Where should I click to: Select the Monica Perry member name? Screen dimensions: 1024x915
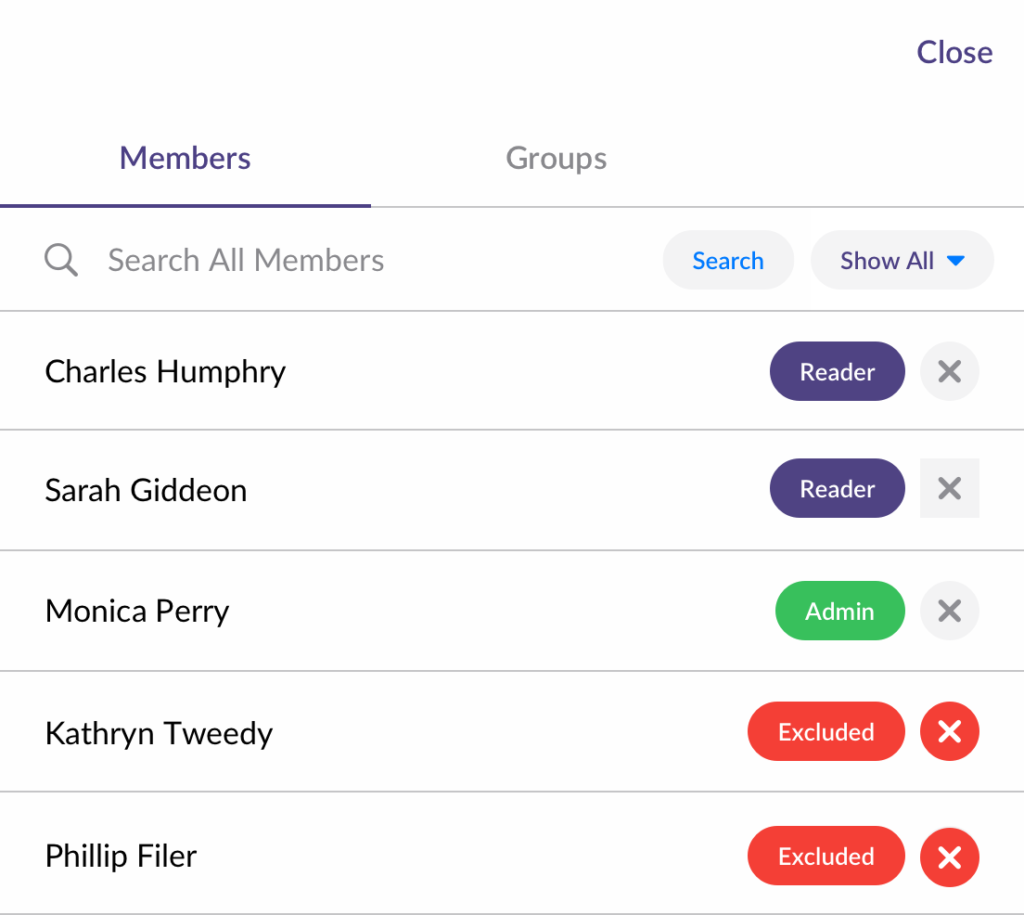(137, 611)
